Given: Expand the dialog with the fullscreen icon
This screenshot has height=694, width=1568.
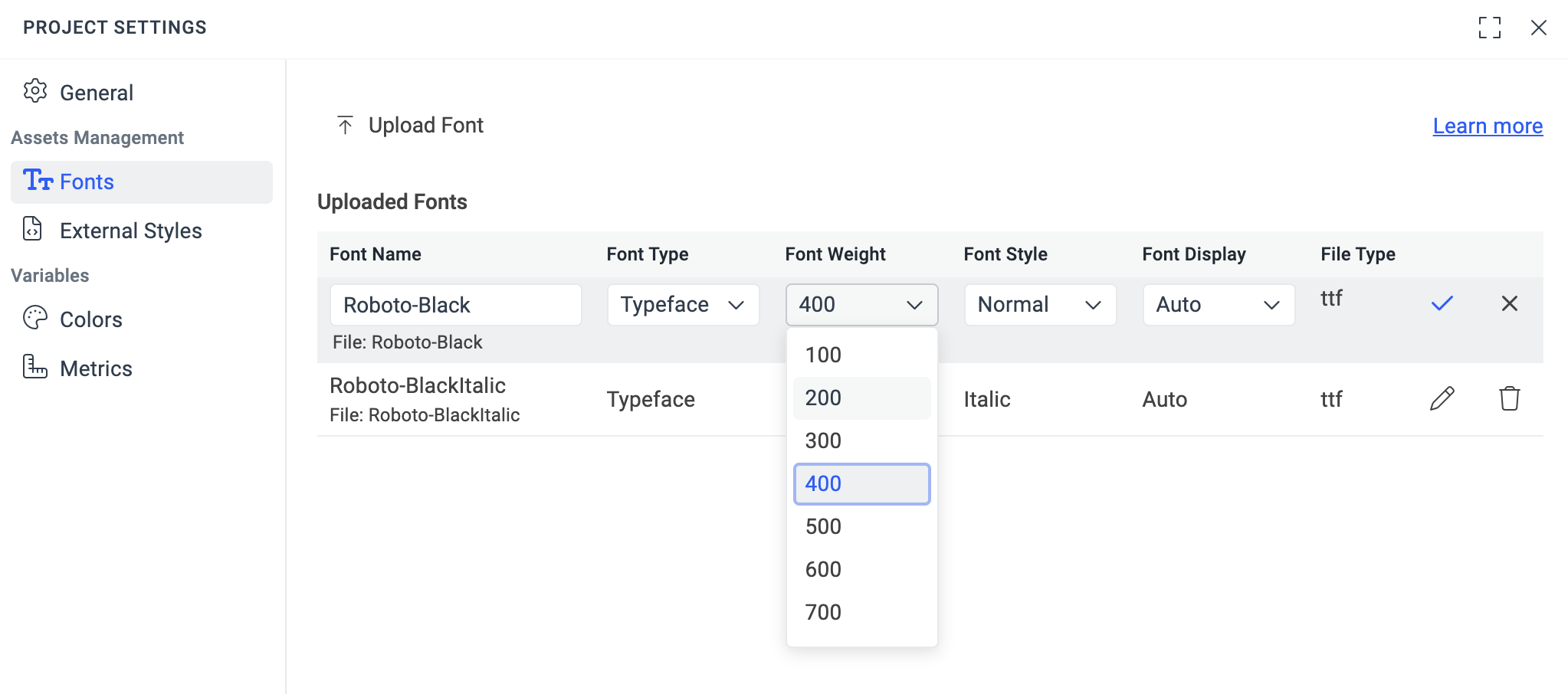Looking at the screenshot, I should tap(1490, 28).
